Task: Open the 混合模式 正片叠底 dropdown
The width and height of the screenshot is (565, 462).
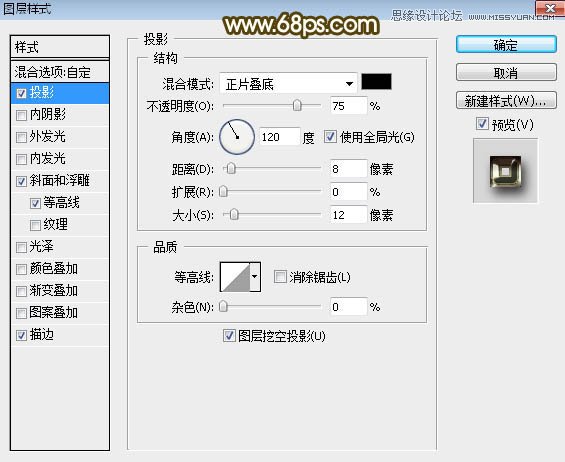Action: click(x=288, y=84)
